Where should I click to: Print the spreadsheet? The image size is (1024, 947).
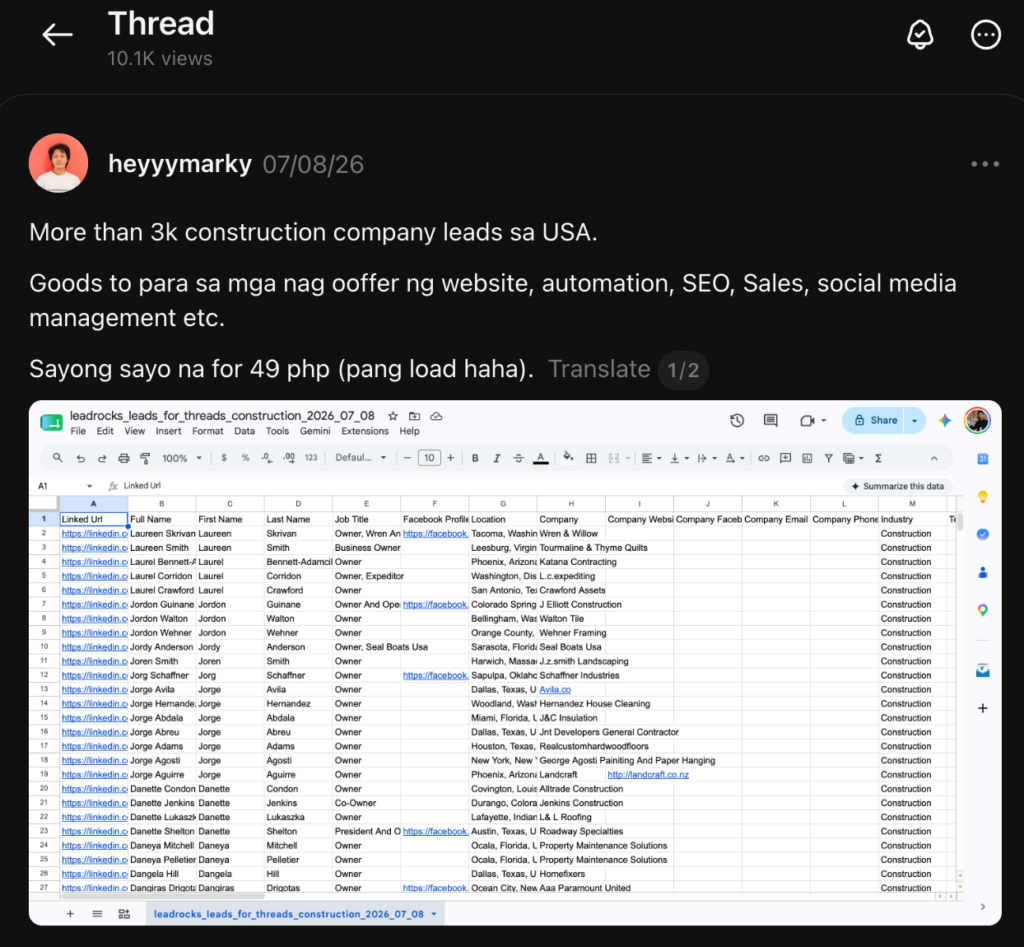[x=123, y=458]
